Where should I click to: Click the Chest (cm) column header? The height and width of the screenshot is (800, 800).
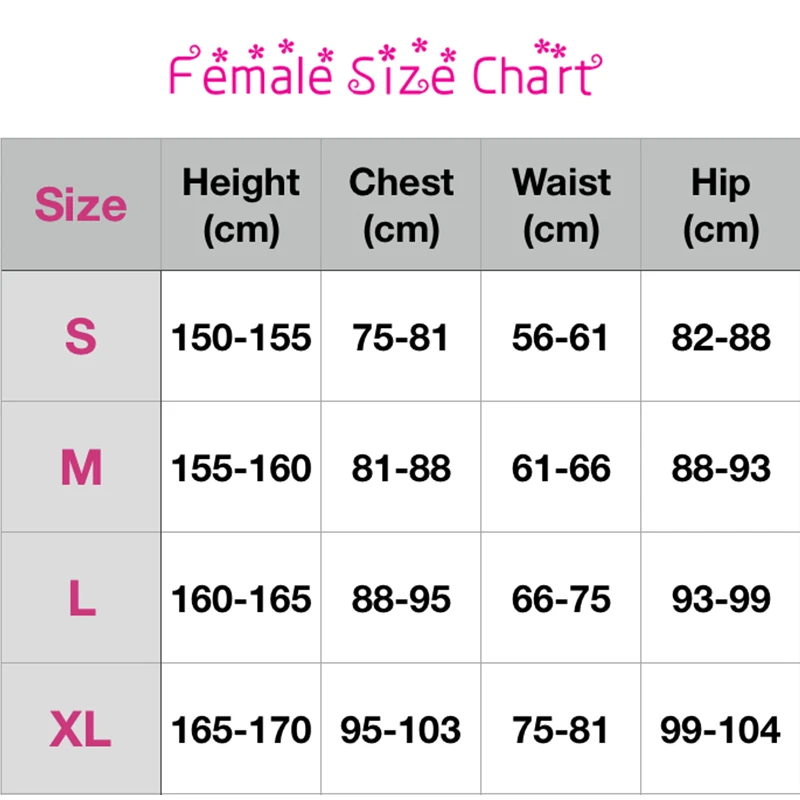pos(401,204)
